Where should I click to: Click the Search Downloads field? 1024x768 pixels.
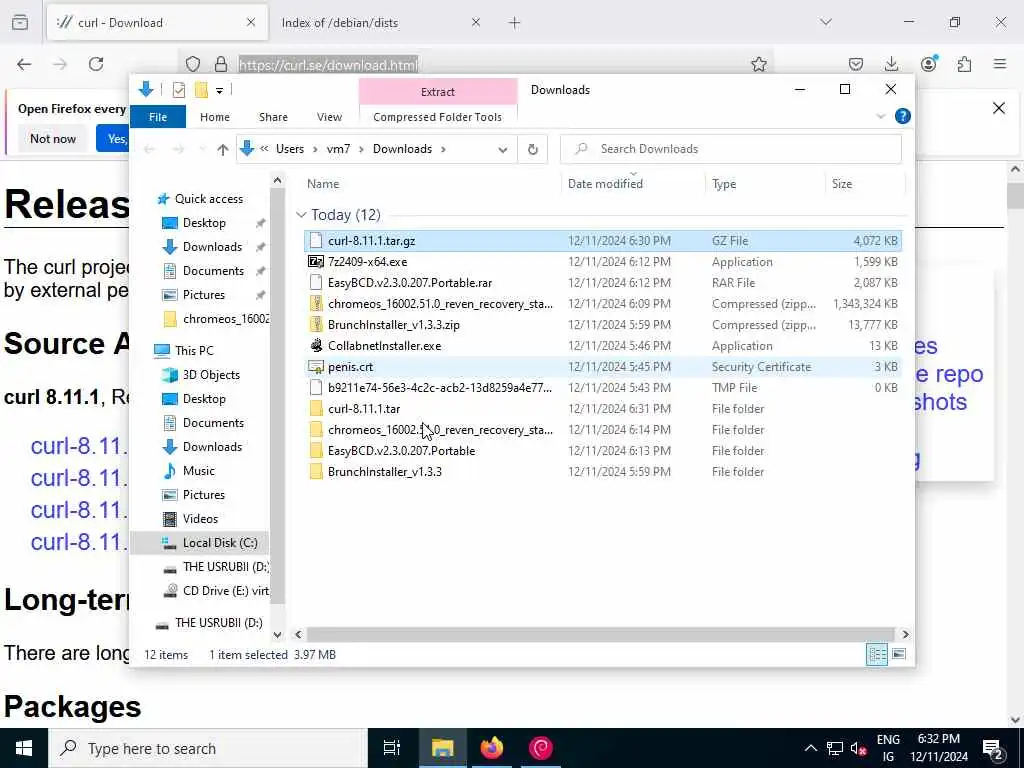731,149
